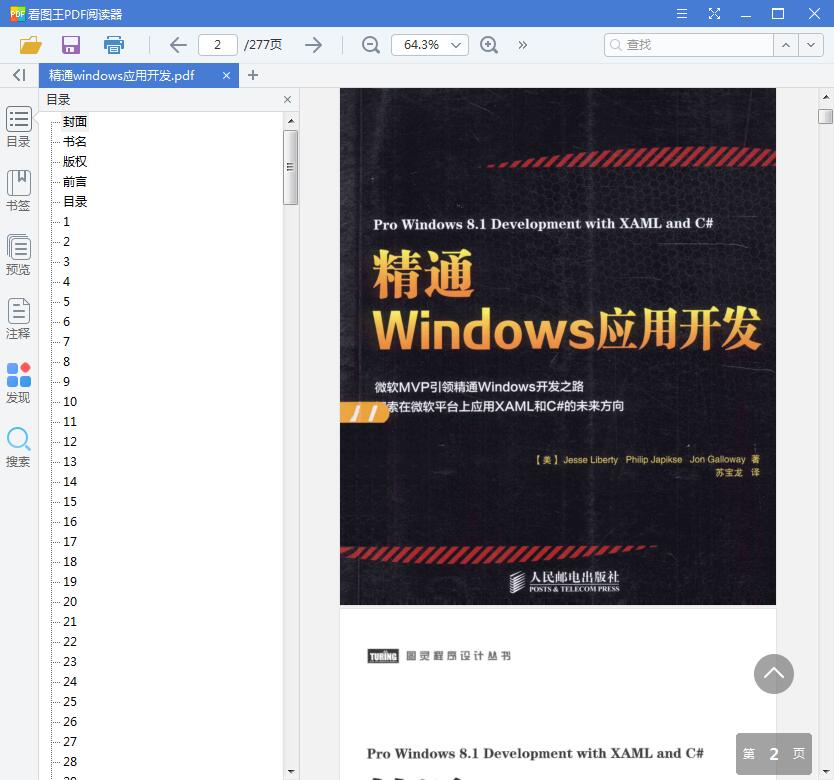This screenshot has height=780, width=834.
Task: Click the outline scrollbar up arrow
Action: 290,121
